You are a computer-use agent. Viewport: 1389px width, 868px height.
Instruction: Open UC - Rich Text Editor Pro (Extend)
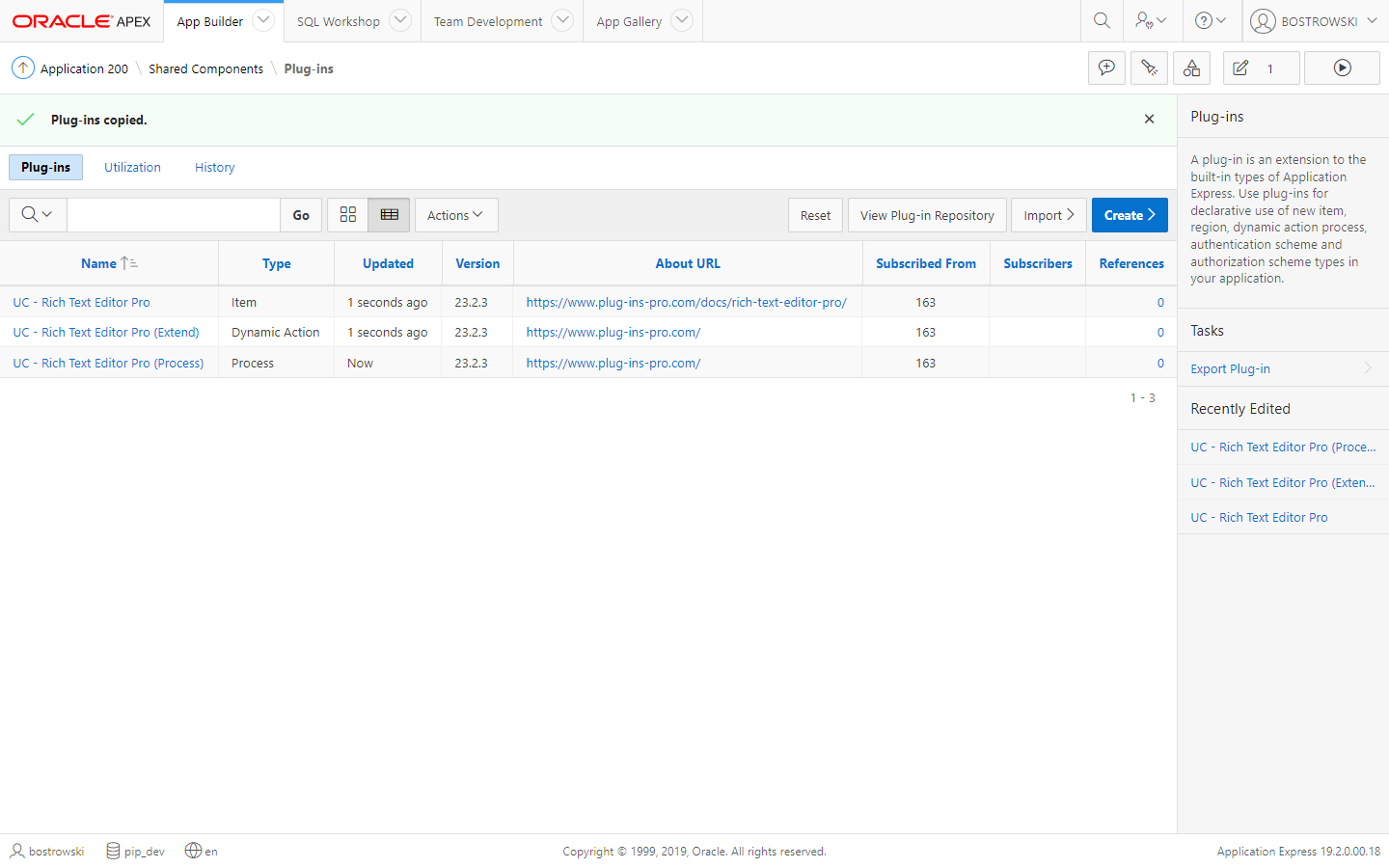tap(106, 332)
